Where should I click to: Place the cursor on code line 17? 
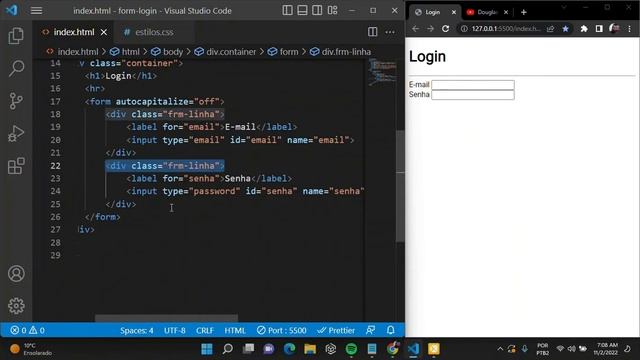[155, 101]
